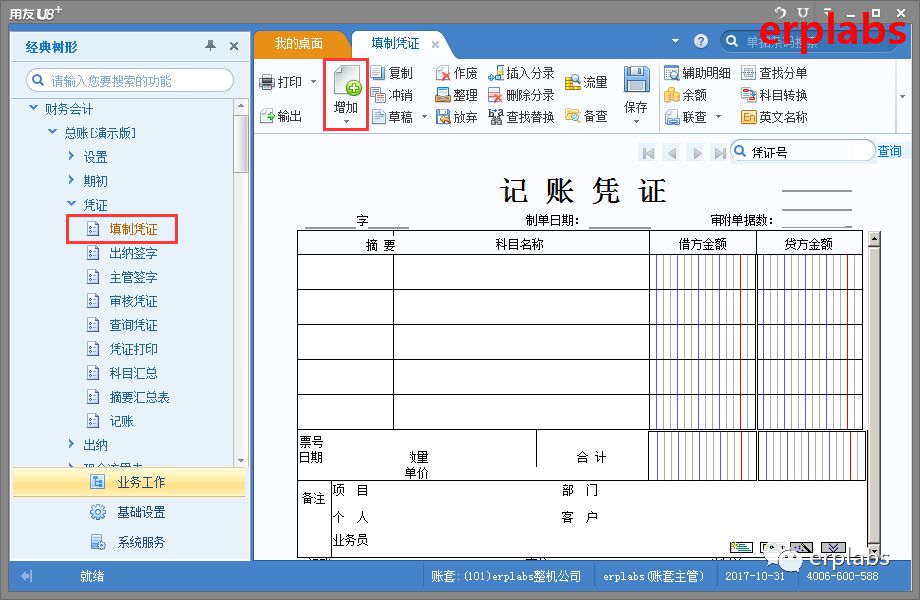Click the 整理 organize icon

(442, 94)
